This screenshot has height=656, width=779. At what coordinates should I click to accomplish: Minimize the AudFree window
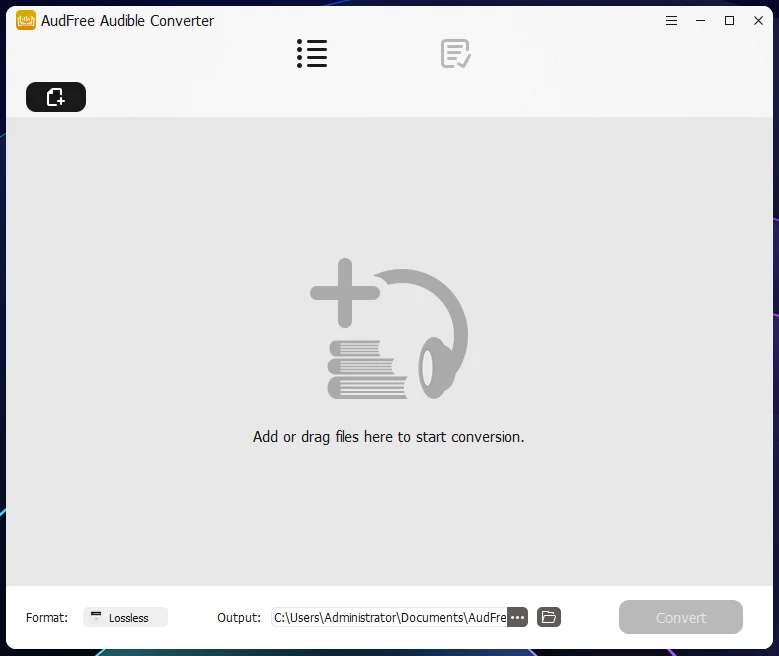pos(701,20)
